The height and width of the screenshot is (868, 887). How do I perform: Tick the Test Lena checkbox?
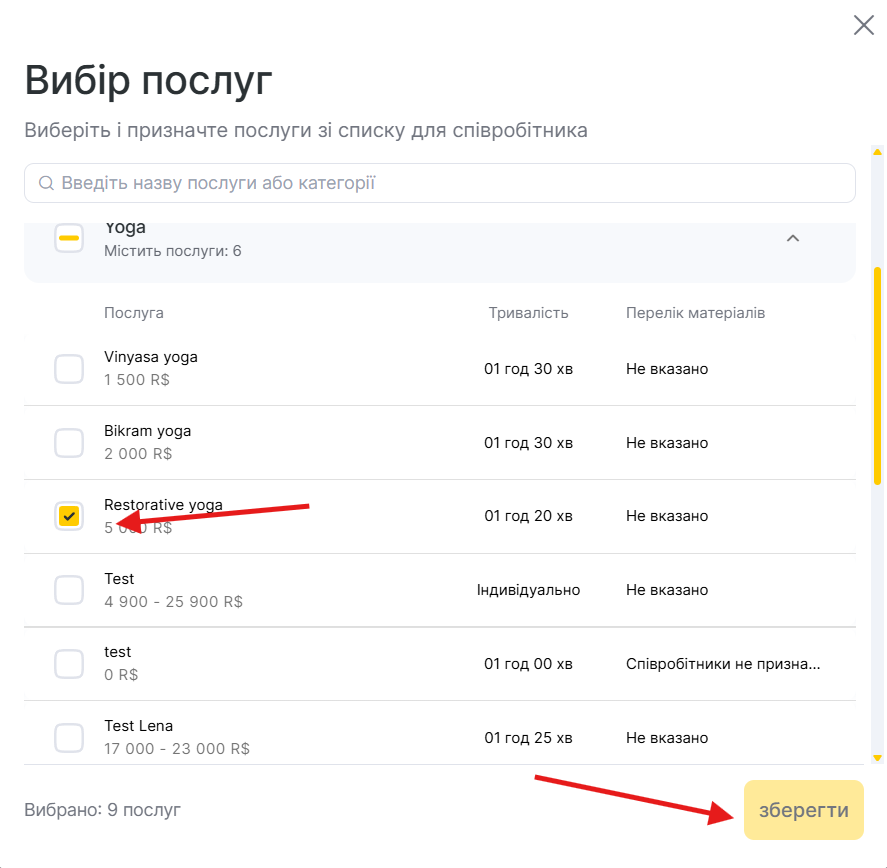click(x=69, y=738)
